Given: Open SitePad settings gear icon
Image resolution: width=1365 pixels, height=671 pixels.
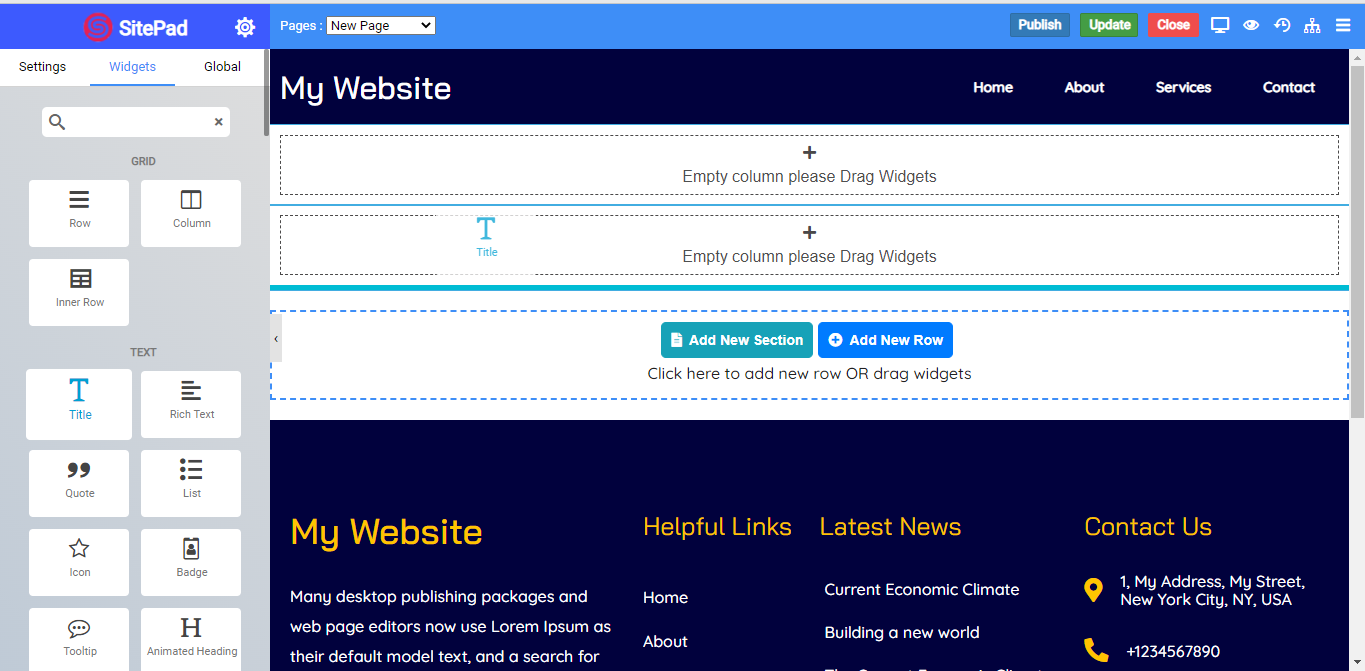Looking at the screenshot, I should (x=245, y=27).
